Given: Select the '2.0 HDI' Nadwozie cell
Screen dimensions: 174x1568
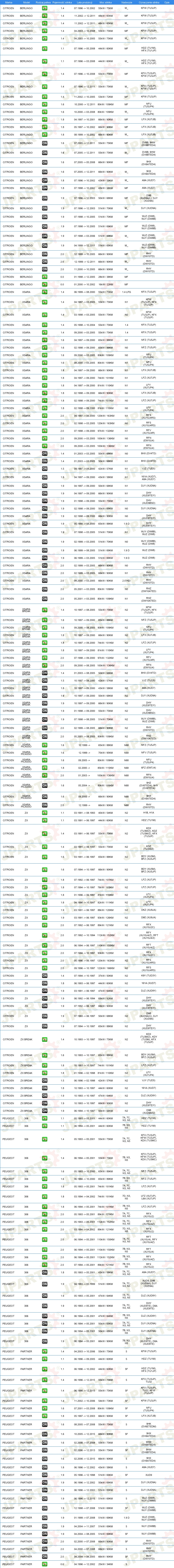Looking at the screenshot, I should (x=127, y=581).
